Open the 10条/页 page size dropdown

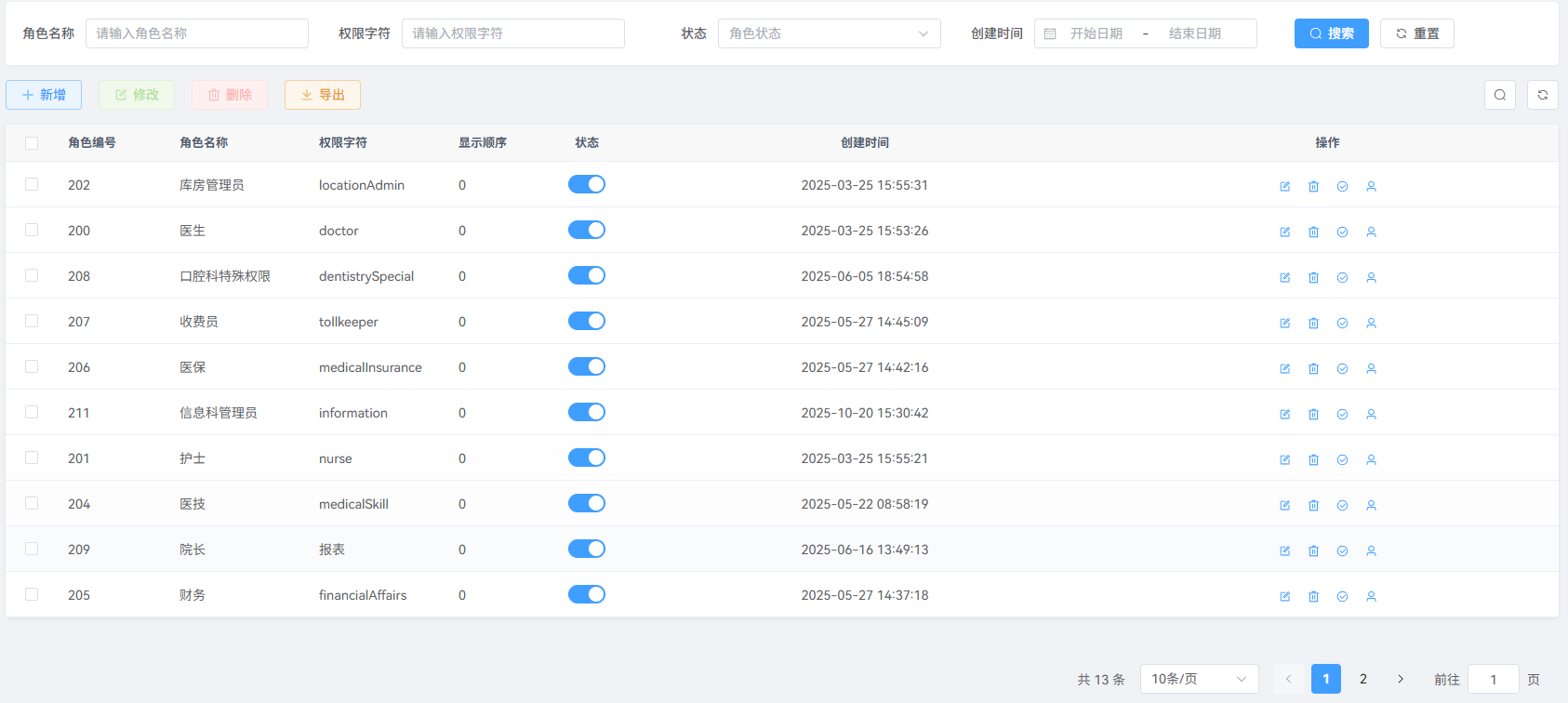click(x=1200, y=679)
